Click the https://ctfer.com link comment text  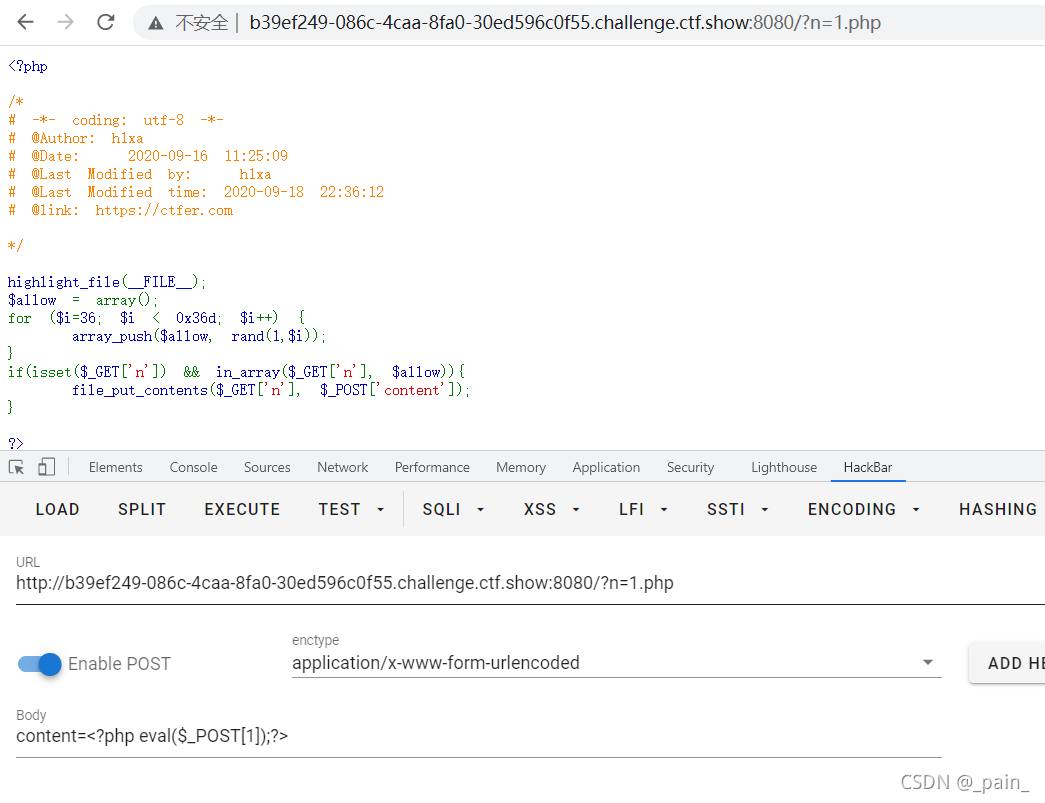pos(164,211)
